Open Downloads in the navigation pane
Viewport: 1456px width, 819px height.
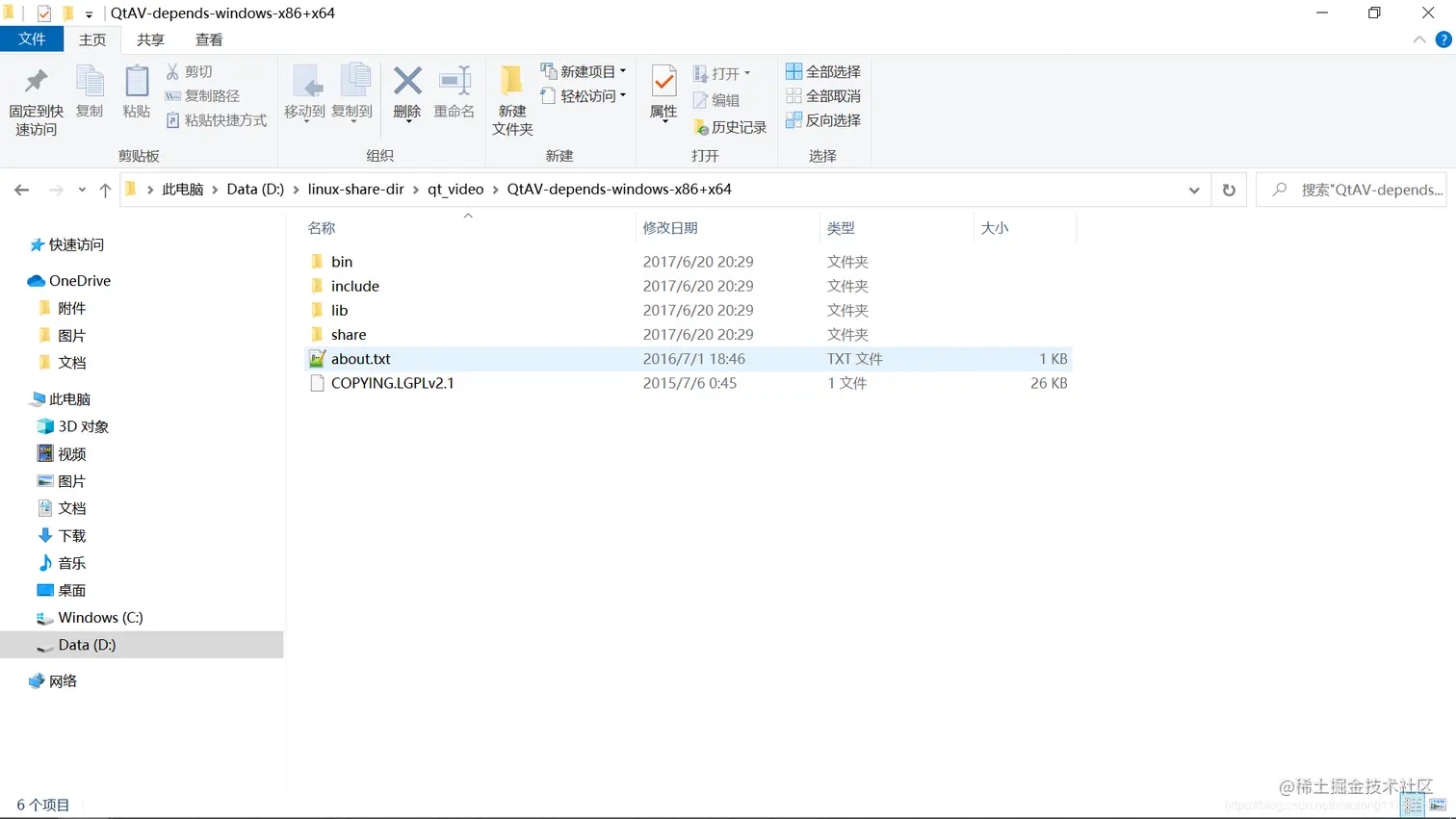[x=62, y=535]
